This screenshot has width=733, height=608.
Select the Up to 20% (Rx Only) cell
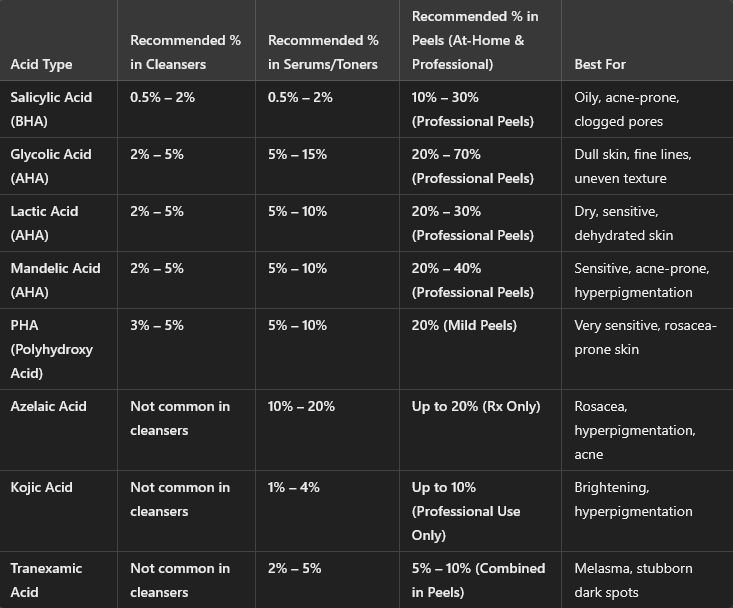476,406
